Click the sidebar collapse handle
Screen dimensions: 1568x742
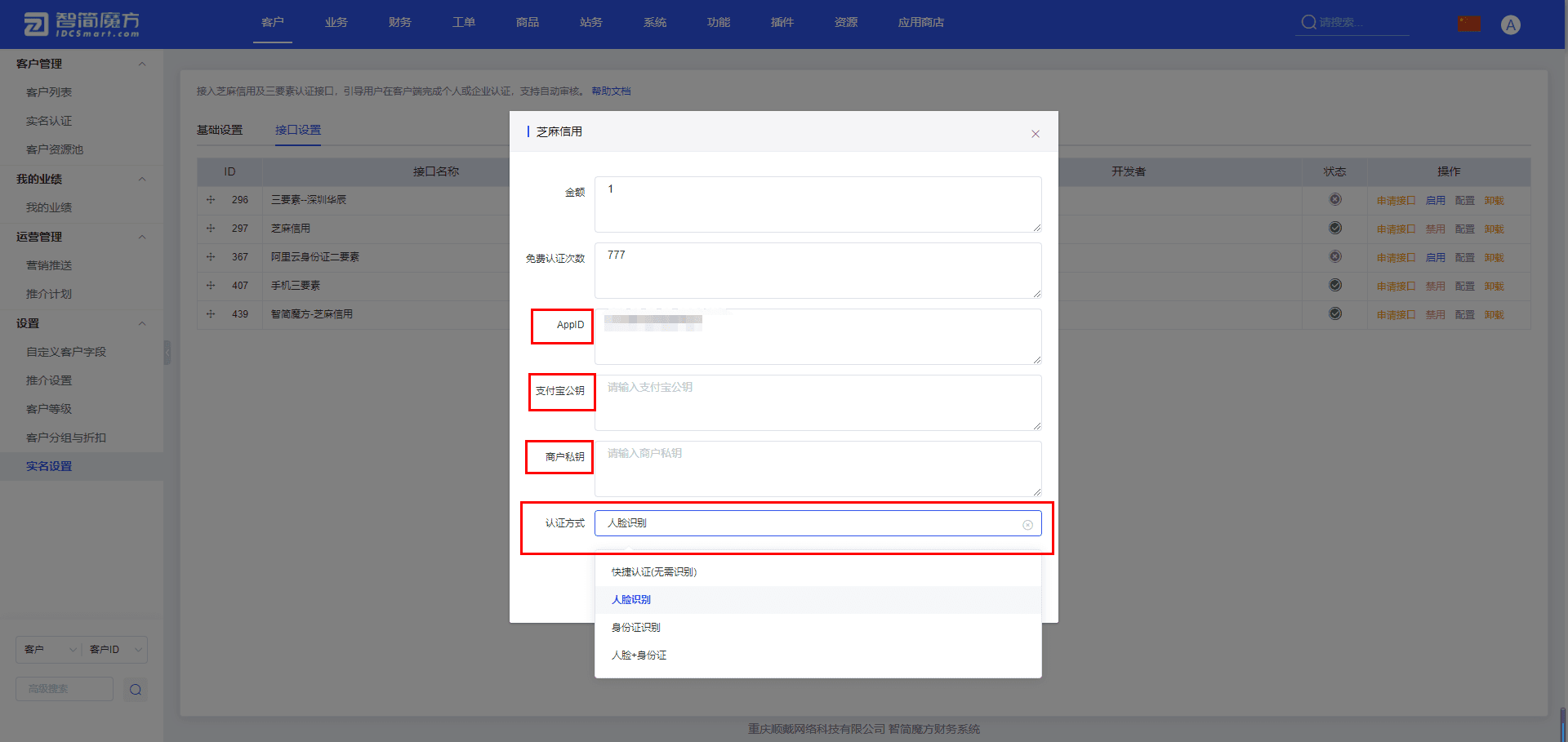167,353
